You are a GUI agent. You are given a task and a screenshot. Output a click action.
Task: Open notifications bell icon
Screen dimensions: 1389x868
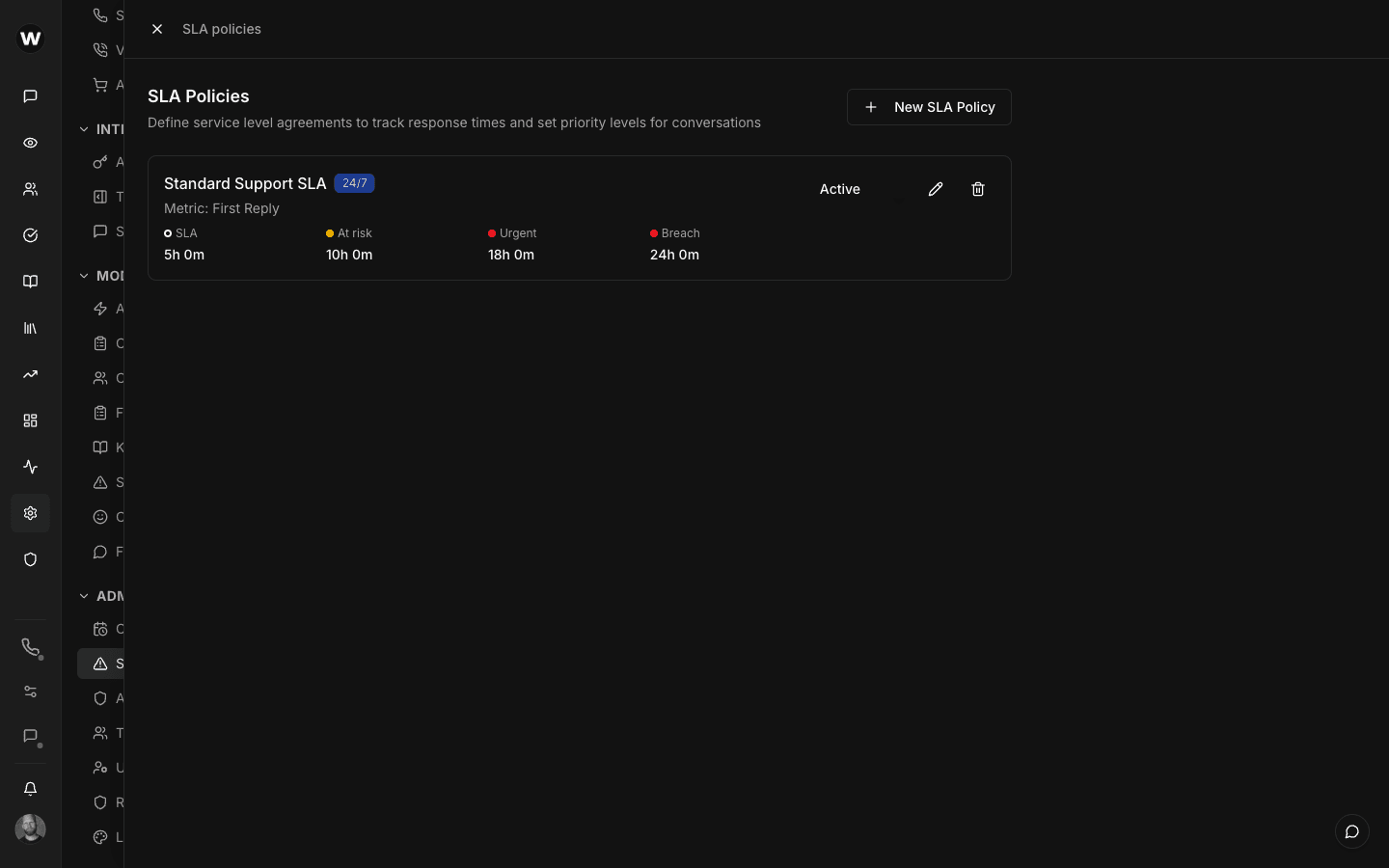[30, 789]
